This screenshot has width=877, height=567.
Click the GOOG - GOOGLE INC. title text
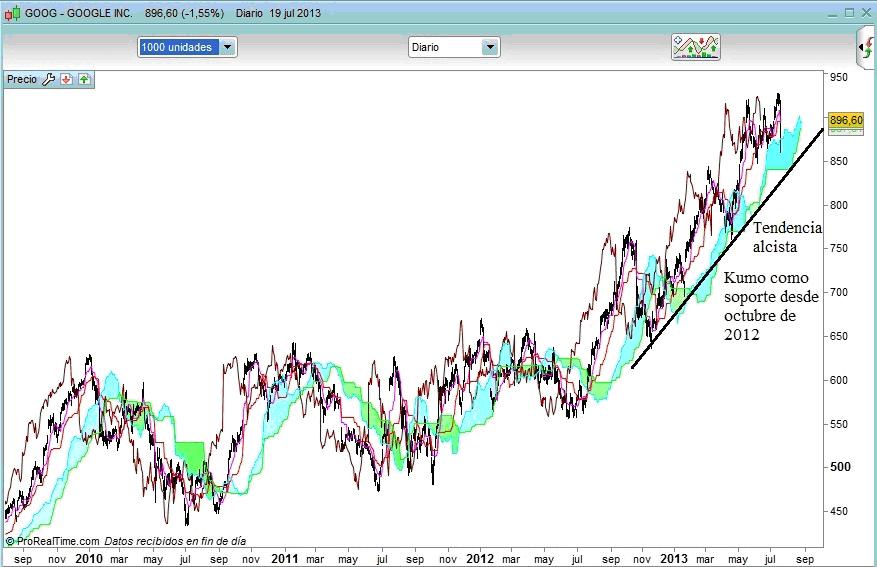78,13
